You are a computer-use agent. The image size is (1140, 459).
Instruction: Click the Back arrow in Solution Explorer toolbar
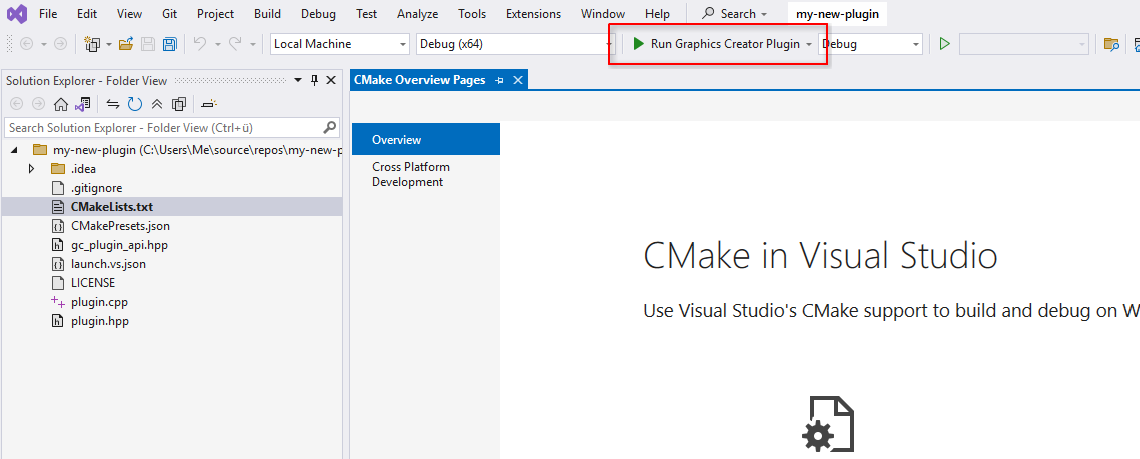pos(17,104)
